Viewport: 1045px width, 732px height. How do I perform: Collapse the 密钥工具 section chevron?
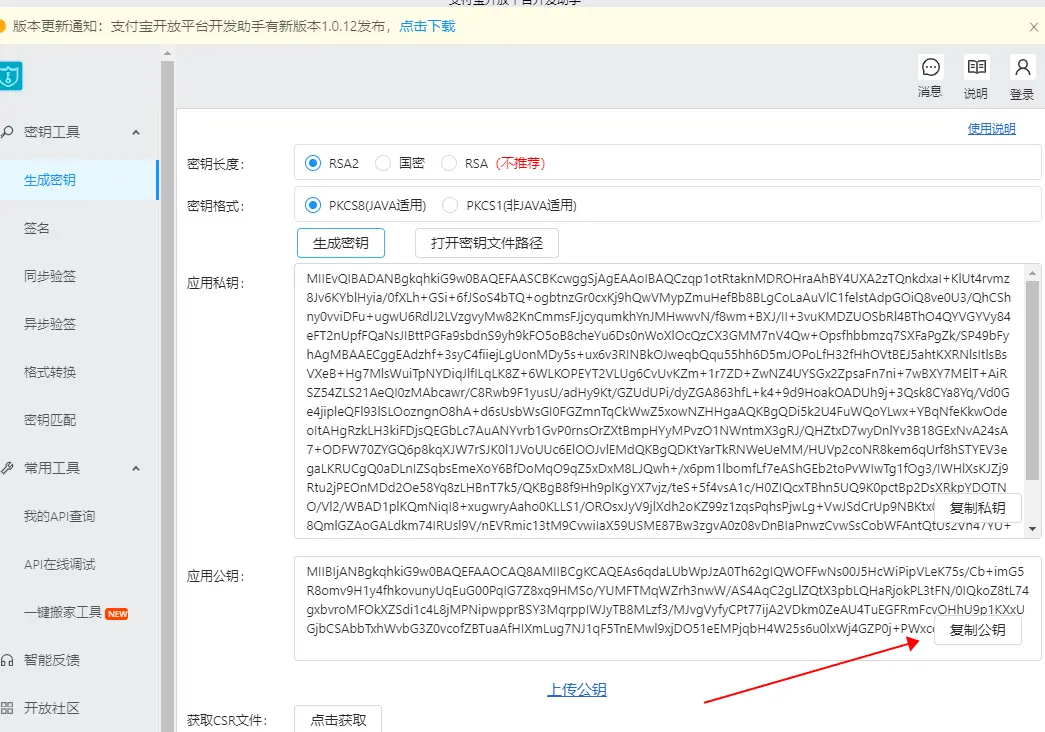coord(136,132)
